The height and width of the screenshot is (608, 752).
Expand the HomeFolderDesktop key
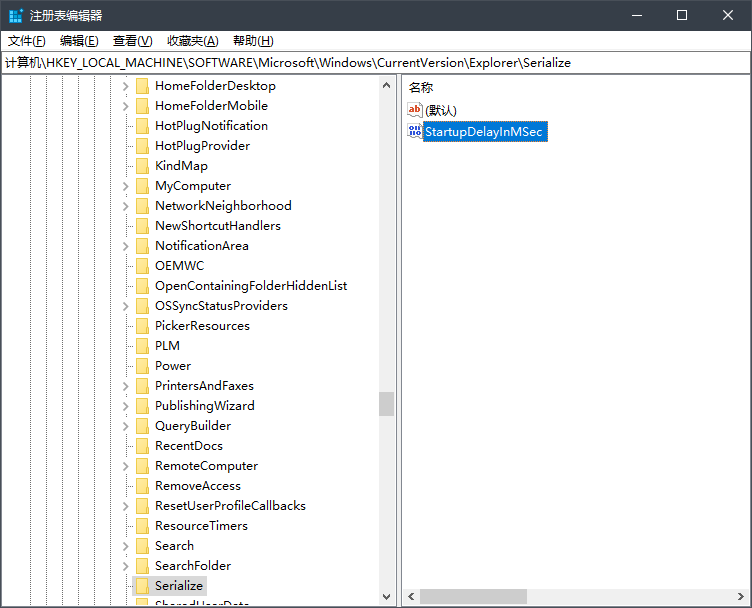126,86
